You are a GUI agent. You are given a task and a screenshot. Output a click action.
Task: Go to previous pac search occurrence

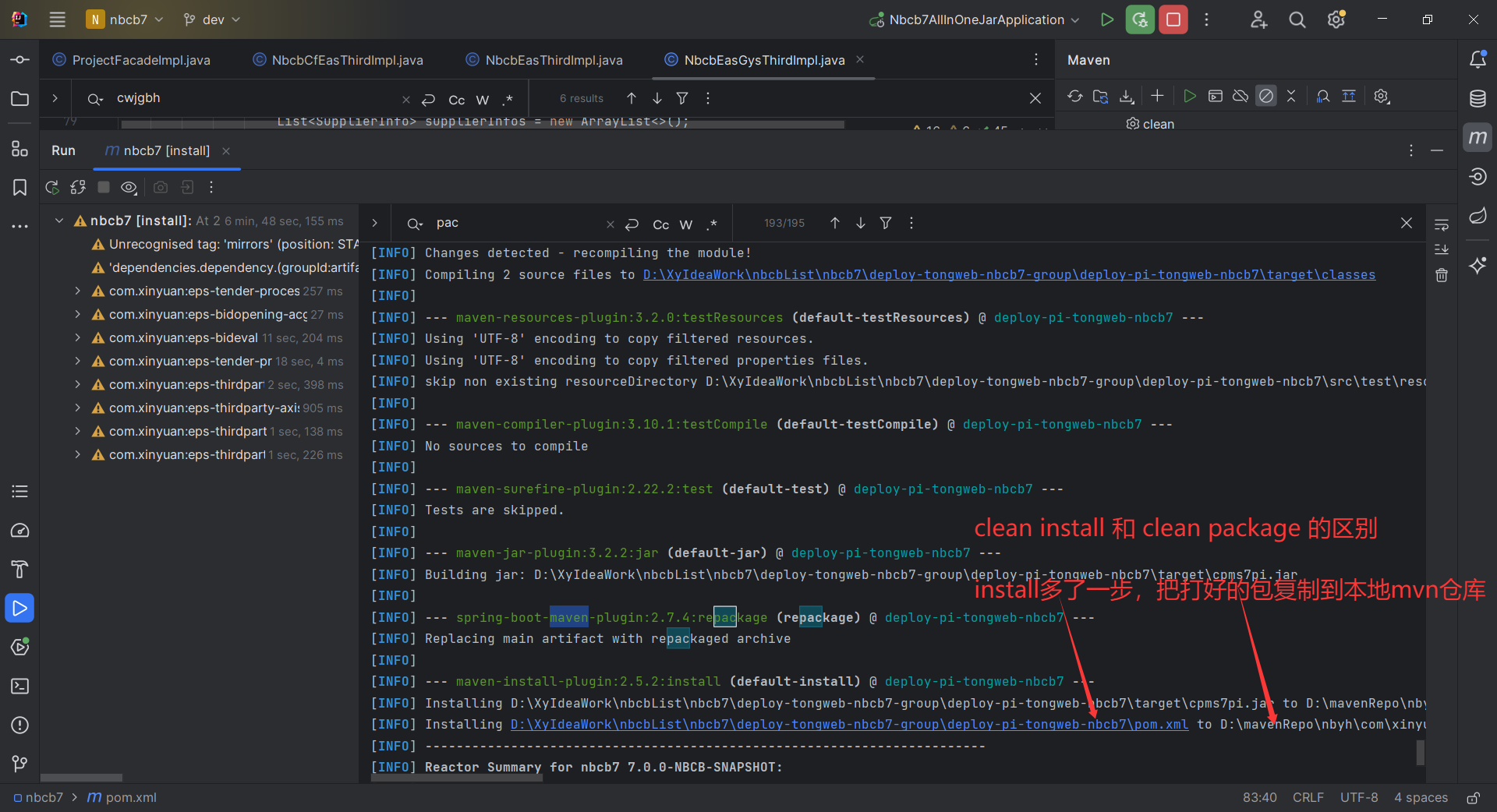click(x=835, y=223)
